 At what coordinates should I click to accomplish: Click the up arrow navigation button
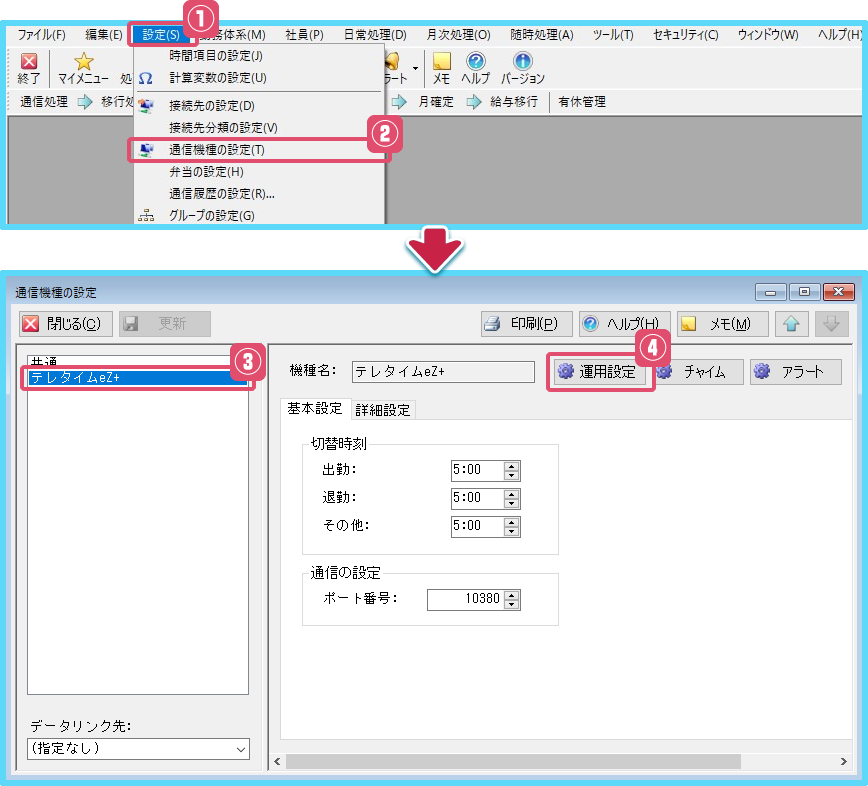point(790,323)
